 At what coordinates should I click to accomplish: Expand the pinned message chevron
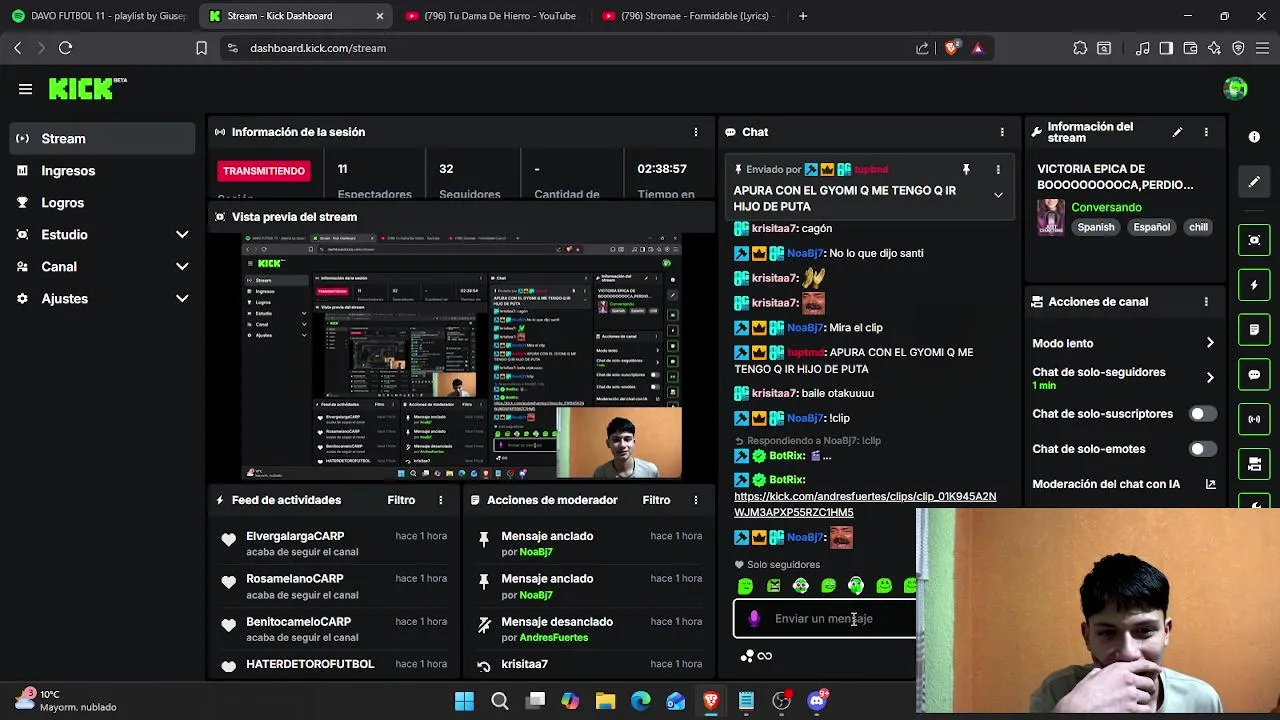click(x=998, y=196)
